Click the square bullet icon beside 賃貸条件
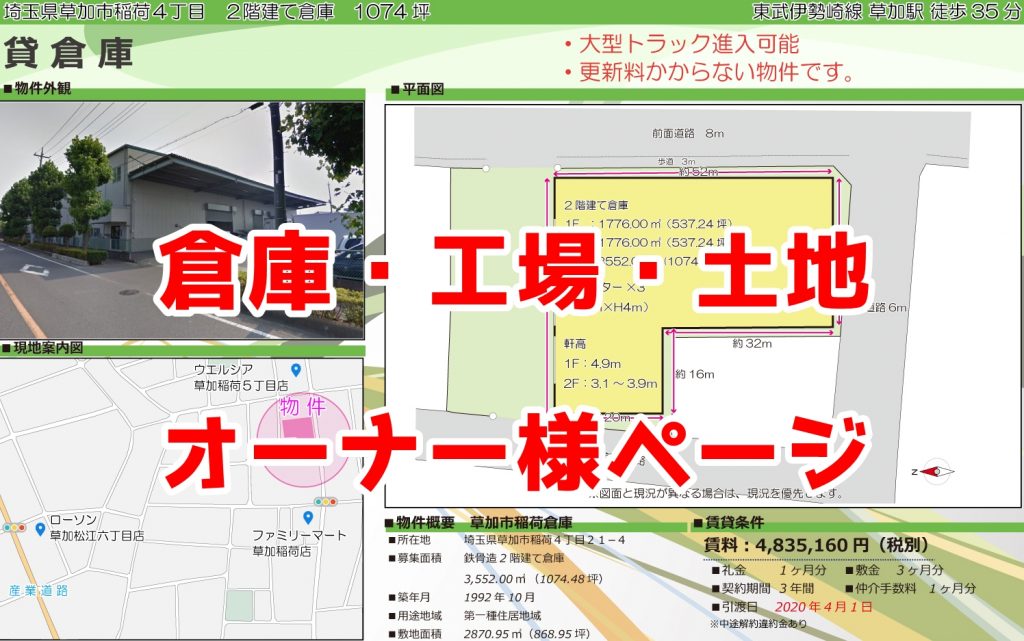Screen dimensions: 1024x641 point(699,525)
